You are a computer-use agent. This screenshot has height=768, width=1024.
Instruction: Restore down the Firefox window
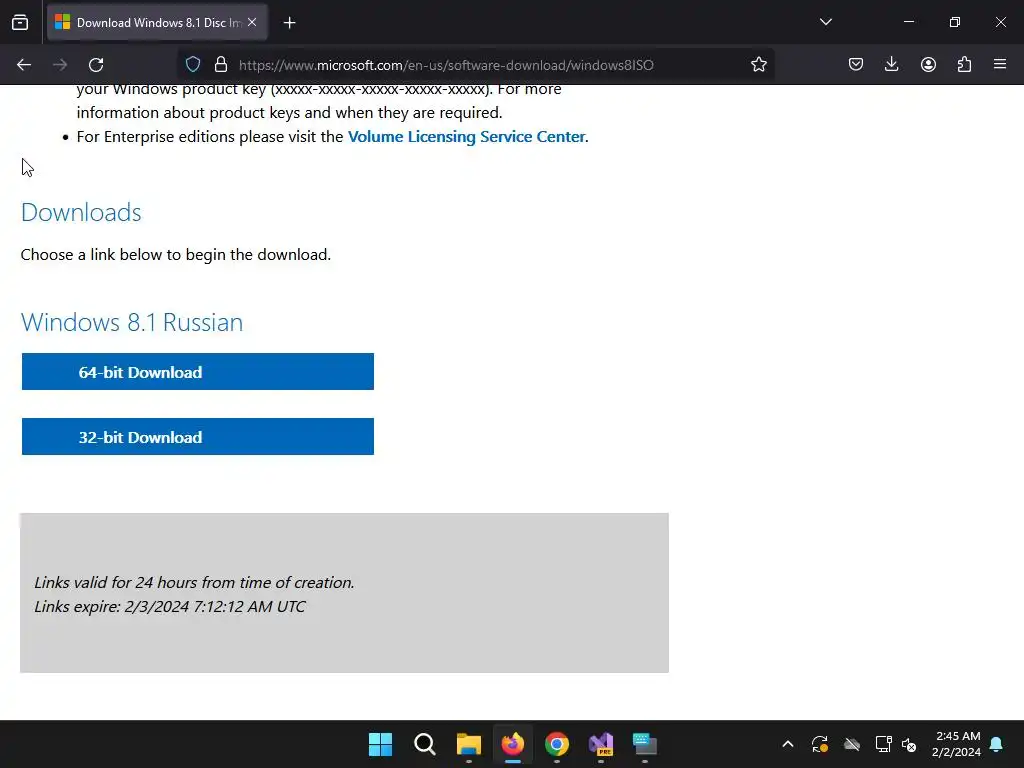point(955,22)
